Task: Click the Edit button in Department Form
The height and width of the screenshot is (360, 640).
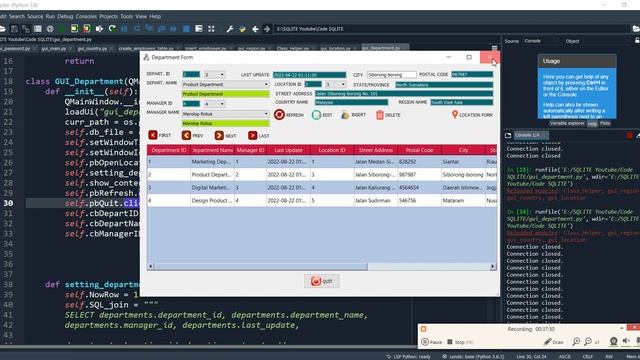Action: pyautogui.click(x=322, y=115)
